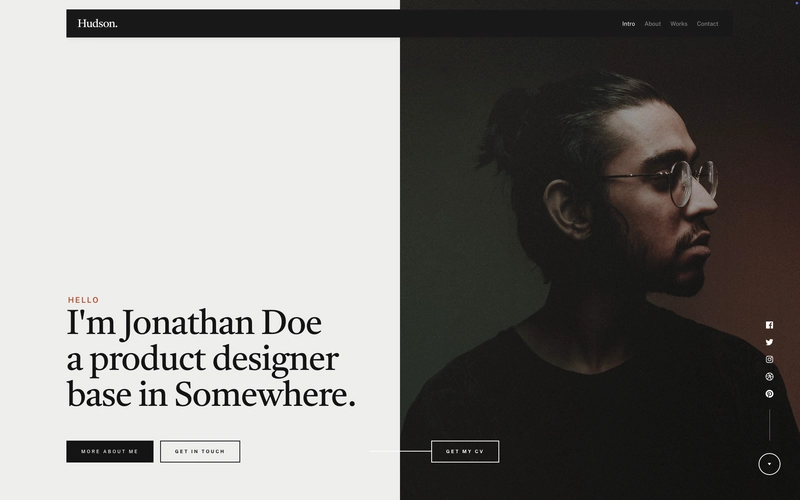This screenshot has width=800, height=500.
Task: Click the "I'm Jonathan Doe" heading
Action: pyautogui.click(x=194, y=323)
